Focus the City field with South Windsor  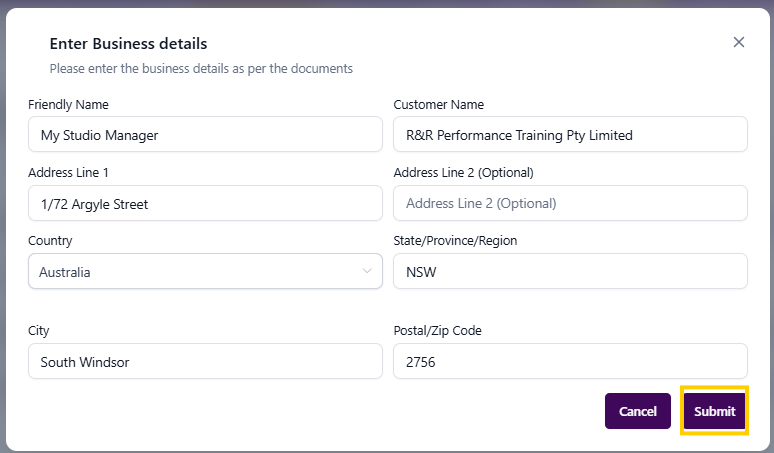point(205,362)
